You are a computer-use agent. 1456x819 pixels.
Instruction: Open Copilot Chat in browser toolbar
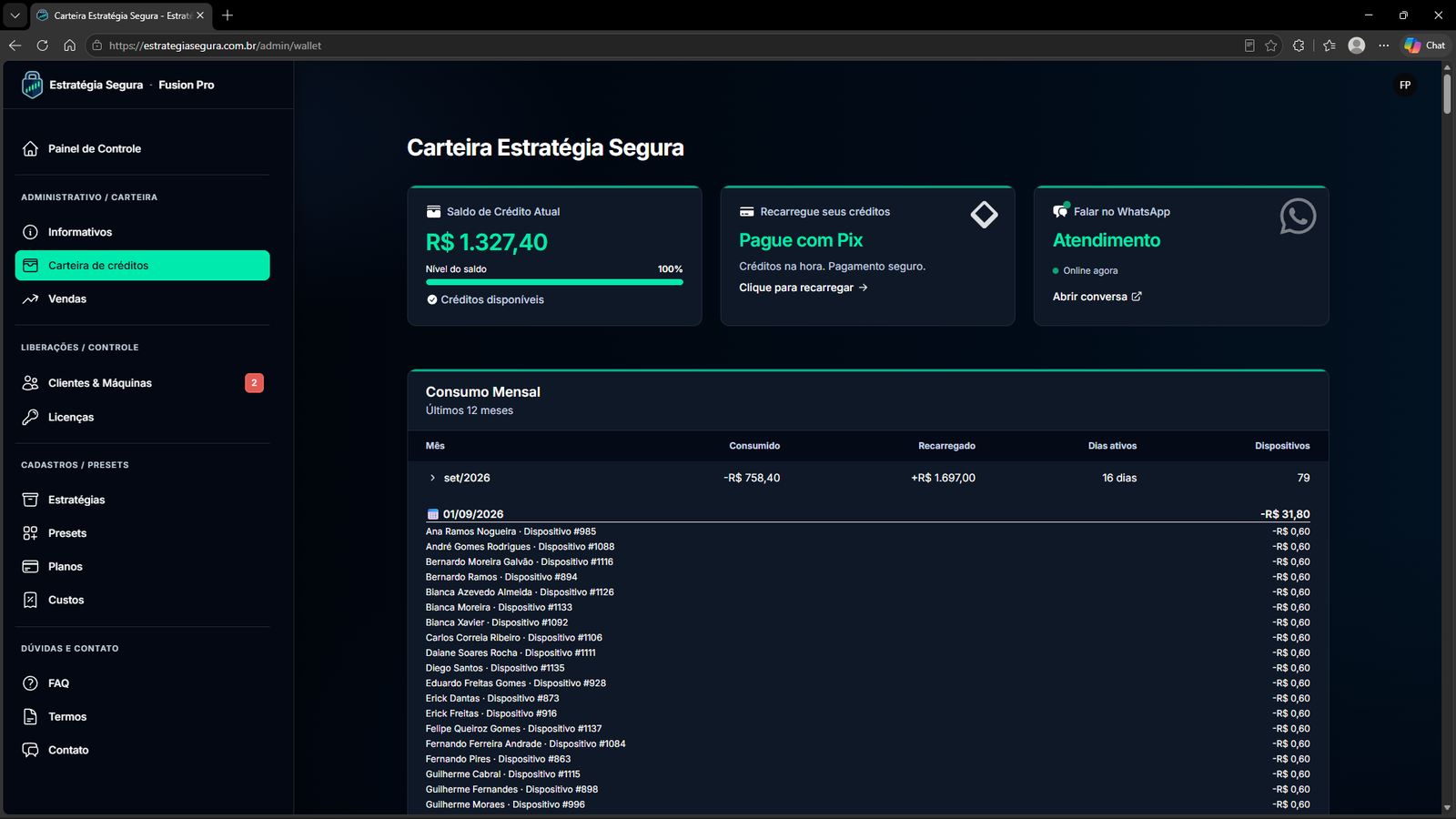coord(1424,45)
